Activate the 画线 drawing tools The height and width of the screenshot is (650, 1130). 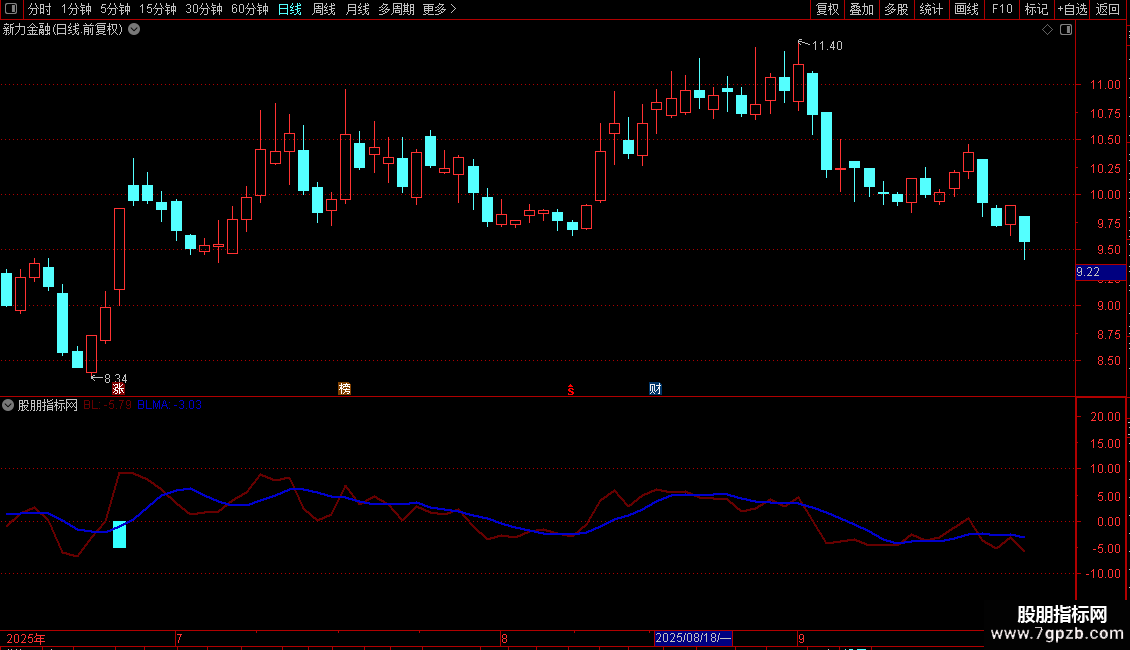coord(966,9)
